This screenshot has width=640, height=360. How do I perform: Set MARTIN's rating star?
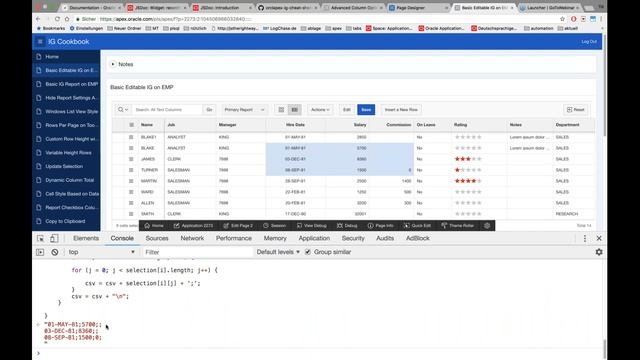coord(468,181)
